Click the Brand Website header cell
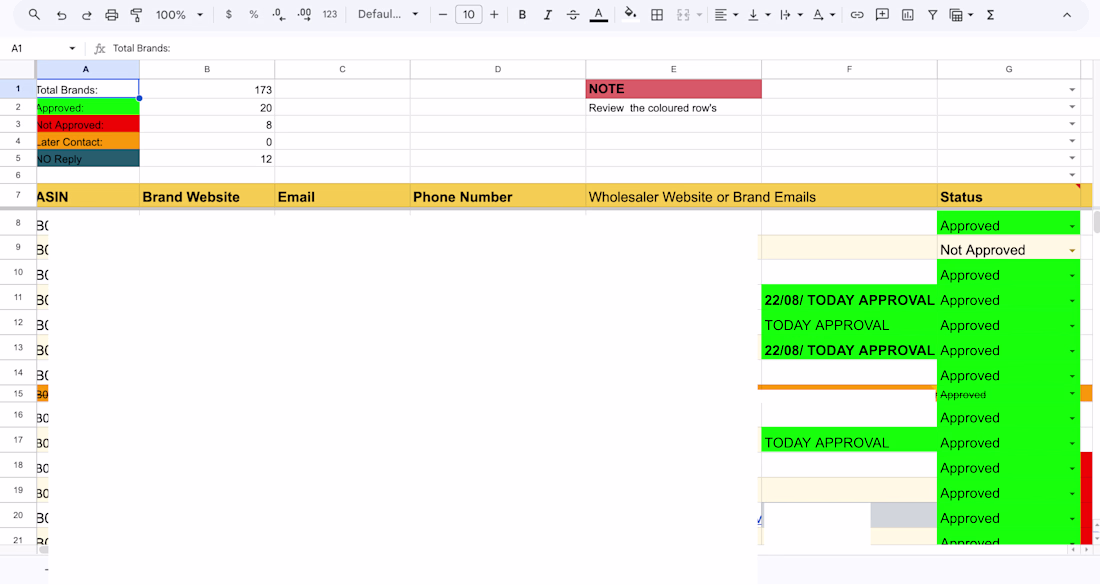The width and height of the screenshot is (1100, 585). point(207,196)
